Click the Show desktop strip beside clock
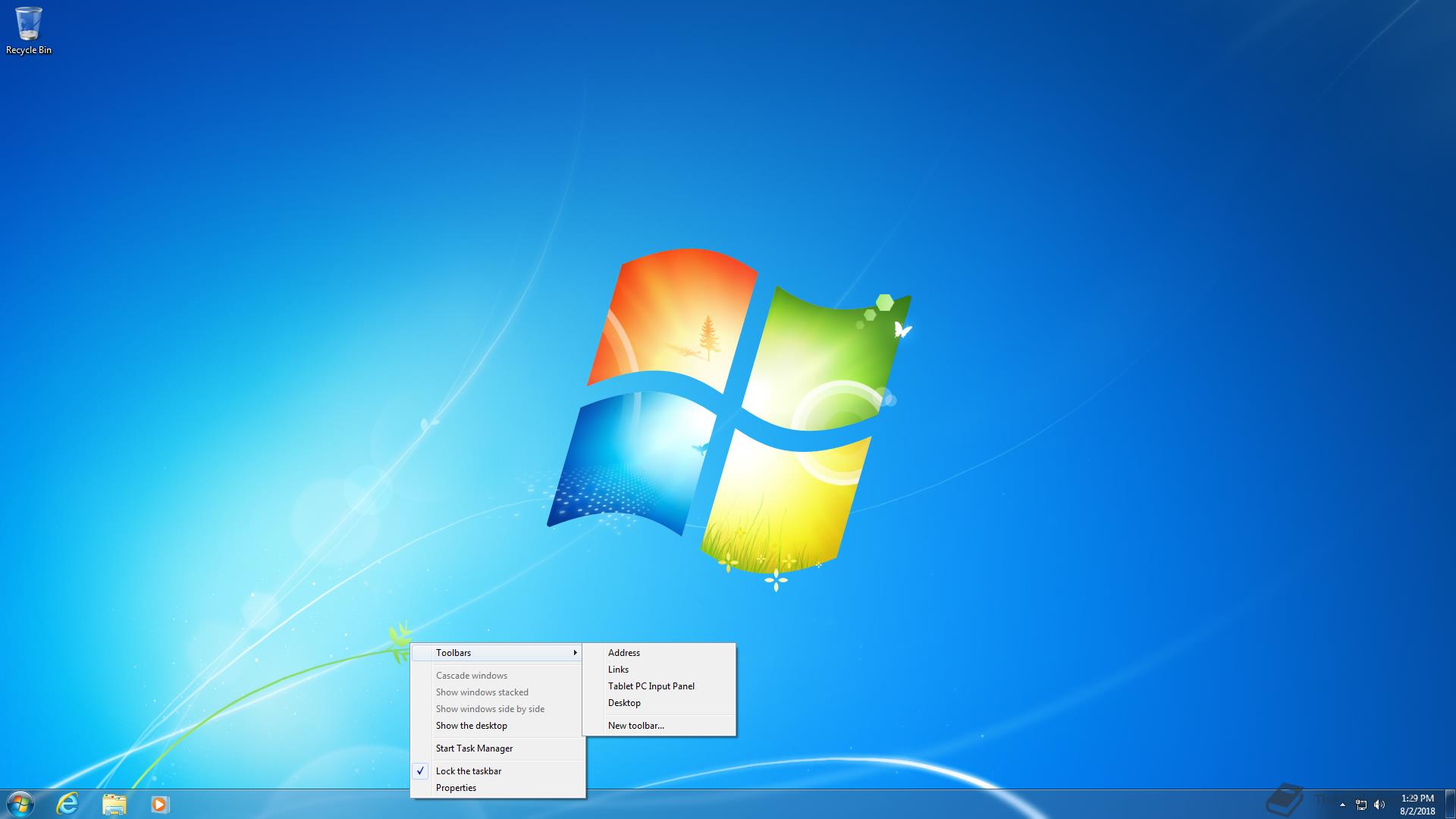Screen dimensions: 1456x819 click(x=1450, y=805)
